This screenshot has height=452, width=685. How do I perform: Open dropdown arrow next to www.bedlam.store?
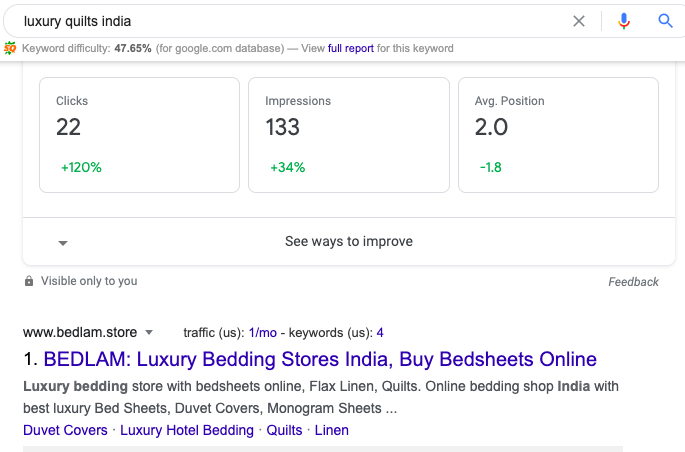point(149,332)
